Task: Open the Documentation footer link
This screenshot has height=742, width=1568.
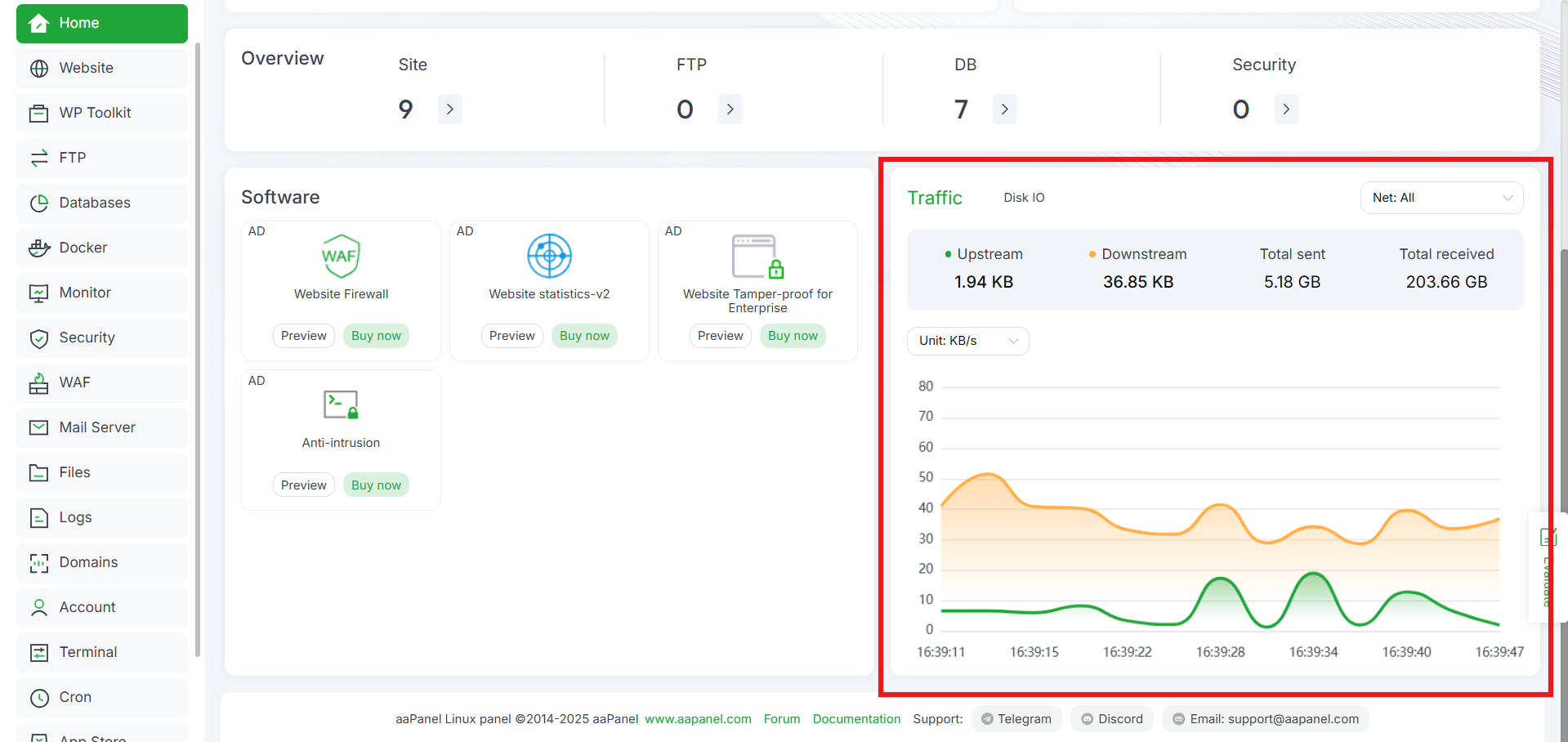Action: pos(856,719)
